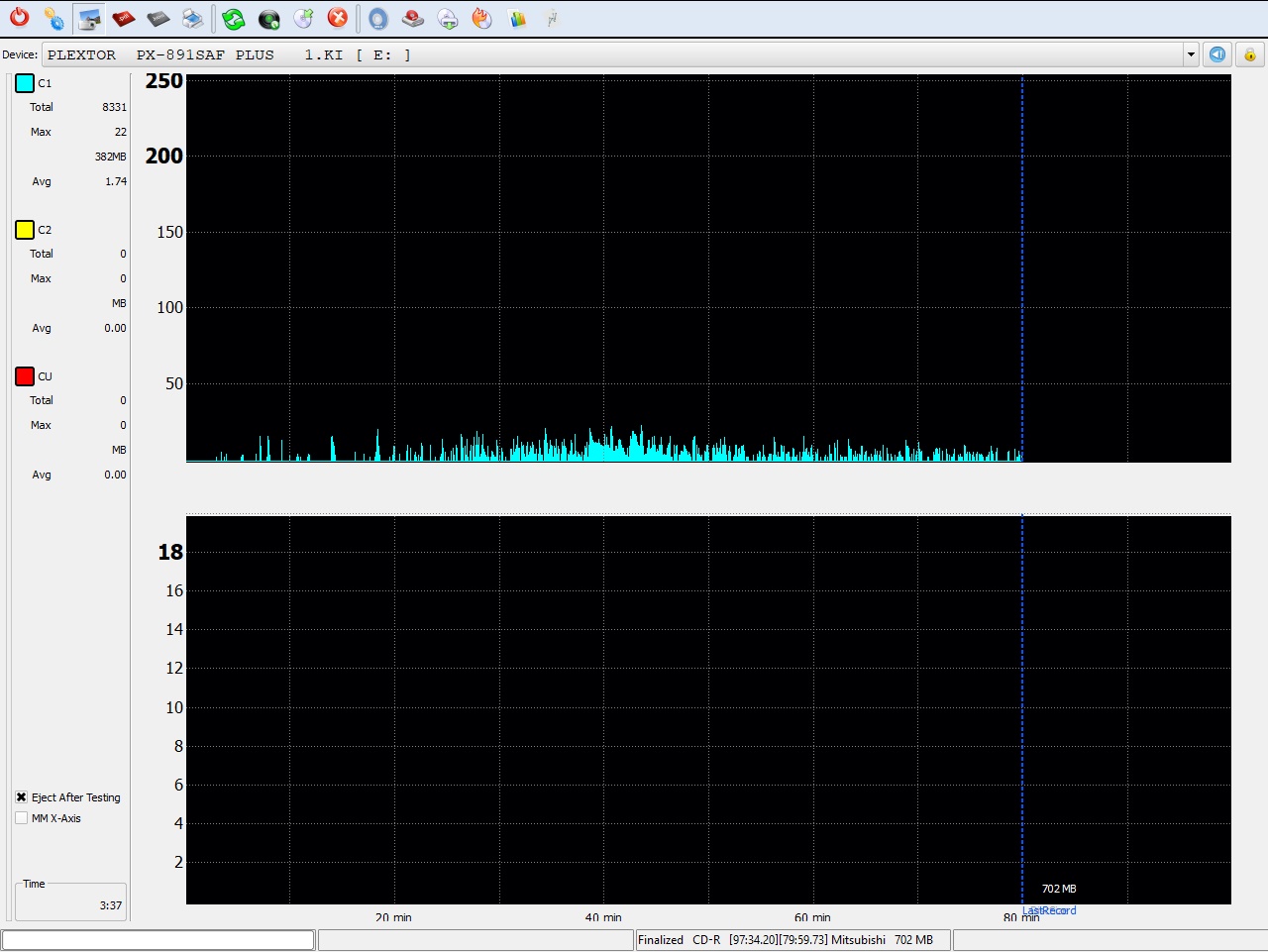Click Finalized status bar entry
Screen dimensions: 1268x952
tap(661, 940)
